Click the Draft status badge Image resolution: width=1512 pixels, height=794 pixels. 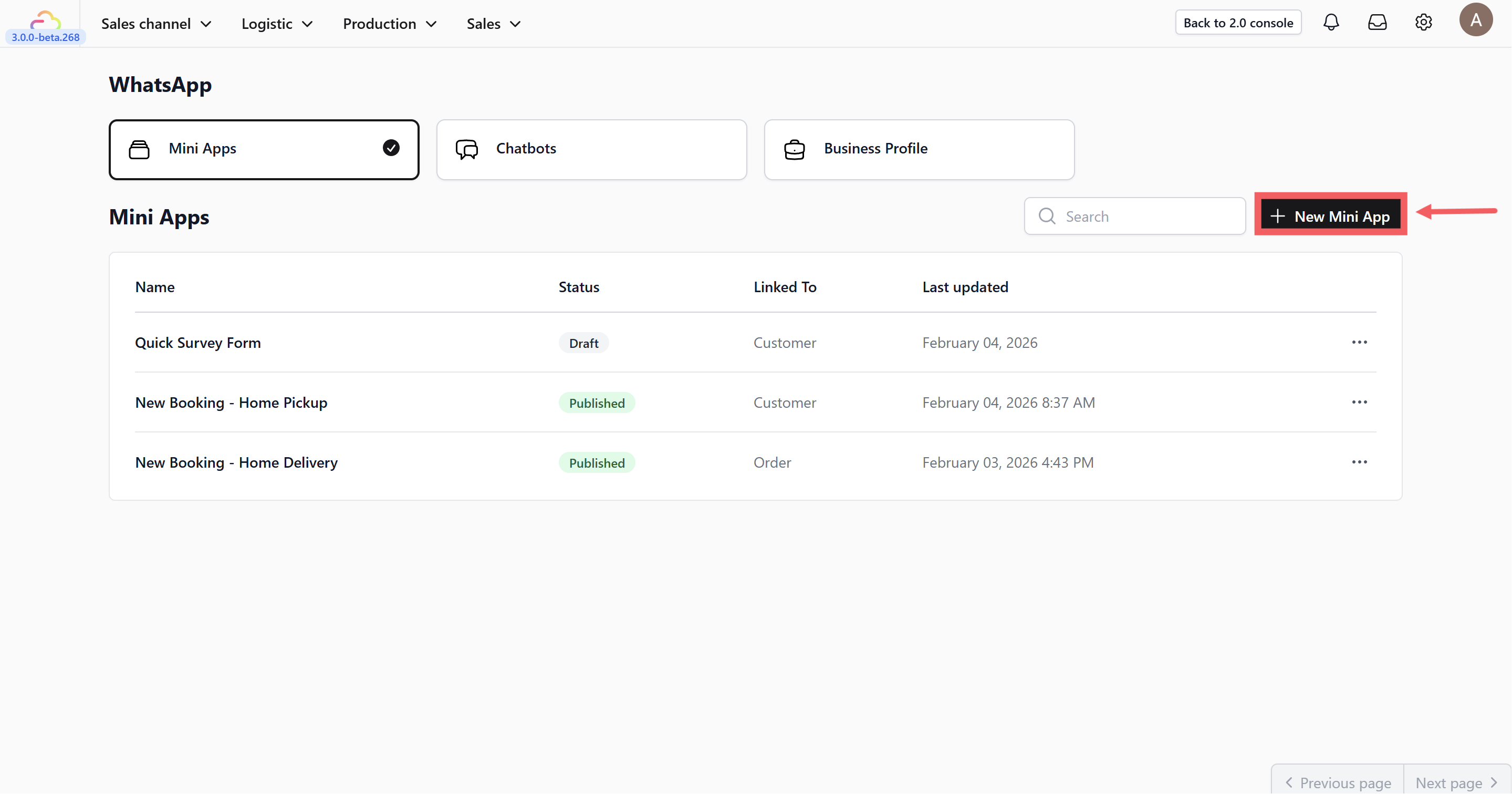coord(583,343)
